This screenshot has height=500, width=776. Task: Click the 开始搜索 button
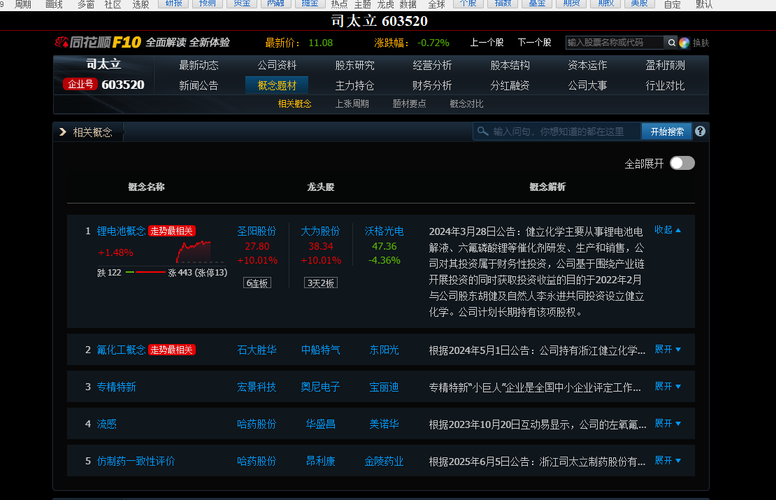(x=667, y=132)
